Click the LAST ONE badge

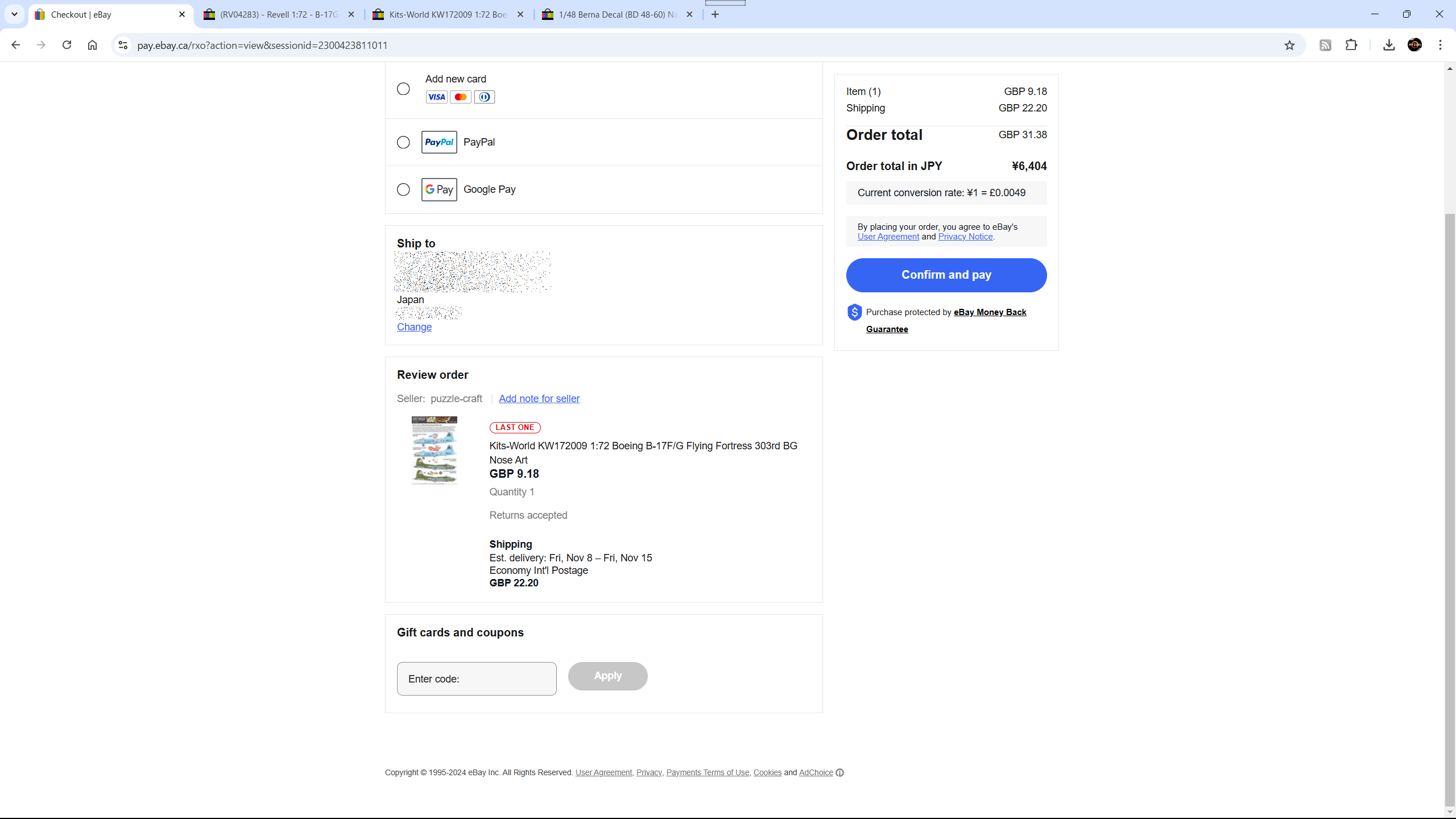515,427
